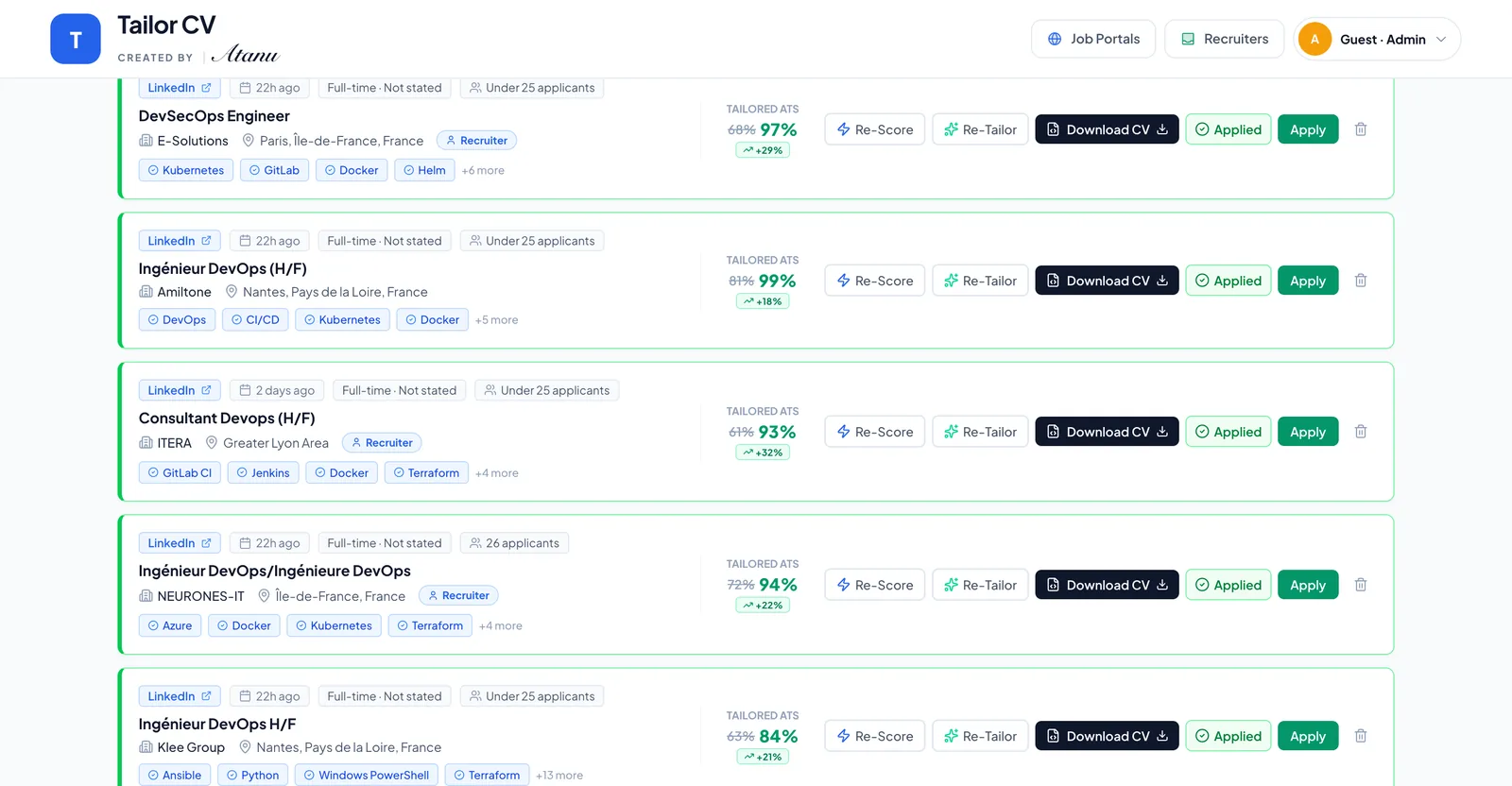Re-Tailor CV for Klee Group job
Viewport: 1512px width, 786px height.
click(980, 736)
